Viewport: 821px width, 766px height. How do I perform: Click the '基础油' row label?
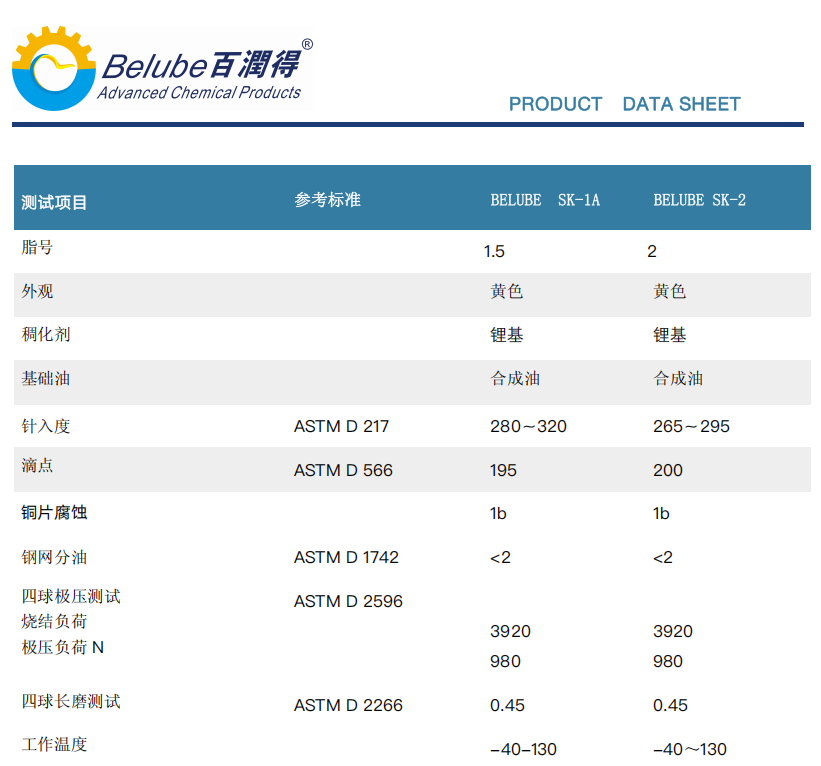click(46, 378)
